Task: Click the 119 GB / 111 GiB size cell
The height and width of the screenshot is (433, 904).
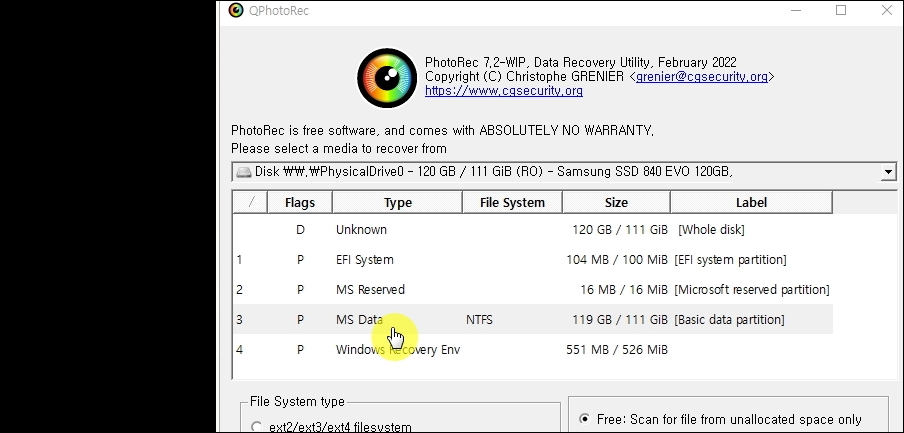Action: (620, 319)
